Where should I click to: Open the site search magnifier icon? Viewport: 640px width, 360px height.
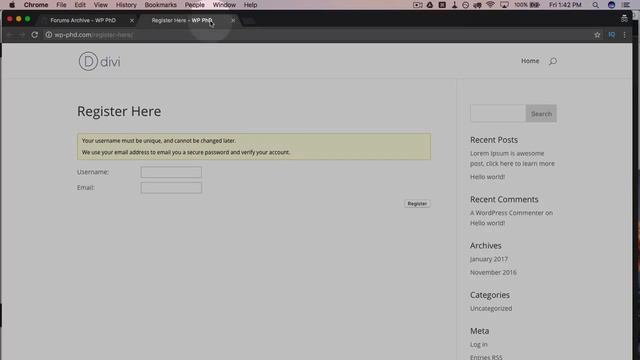pos(553,61)
